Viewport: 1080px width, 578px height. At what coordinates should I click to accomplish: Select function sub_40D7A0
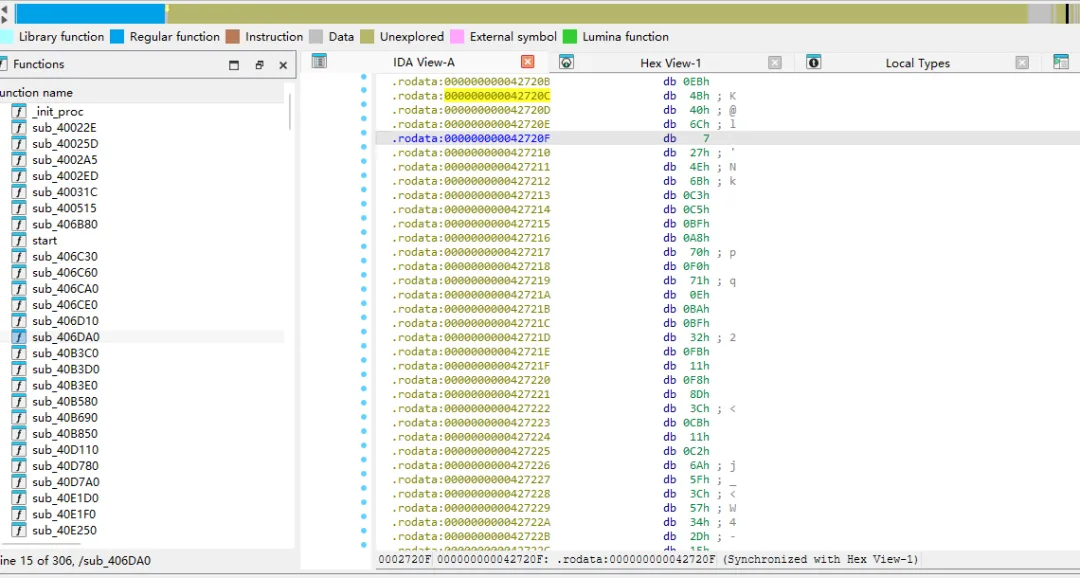65,482
